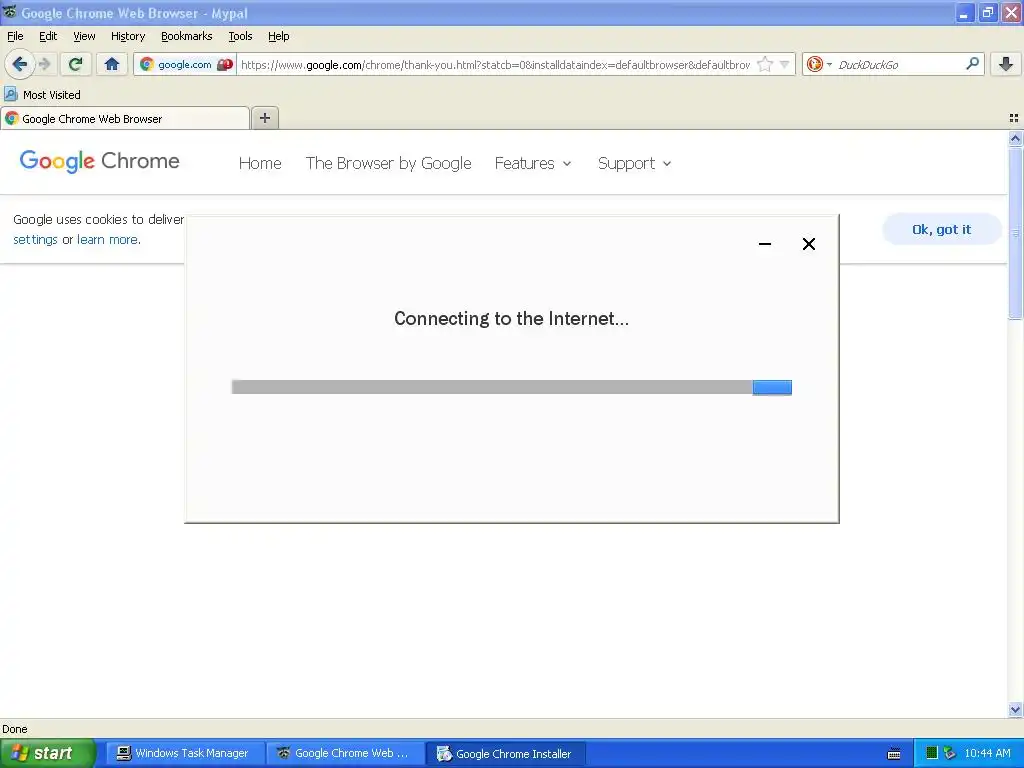Open the DuckDuckGo search engine selector

click(819, 64)
